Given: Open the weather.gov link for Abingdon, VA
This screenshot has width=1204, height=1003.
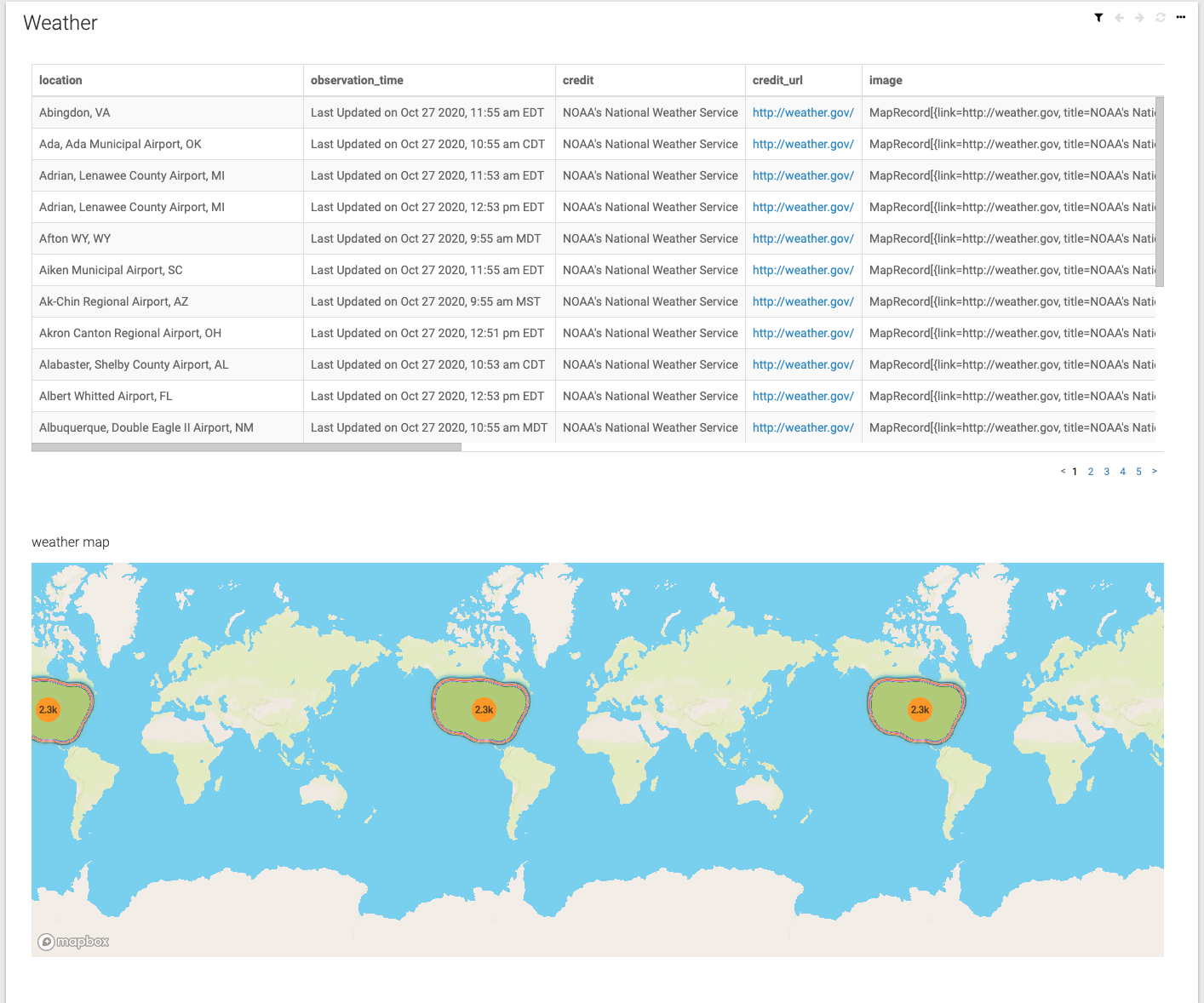Looking at the screenshot, I should [803, 112].
